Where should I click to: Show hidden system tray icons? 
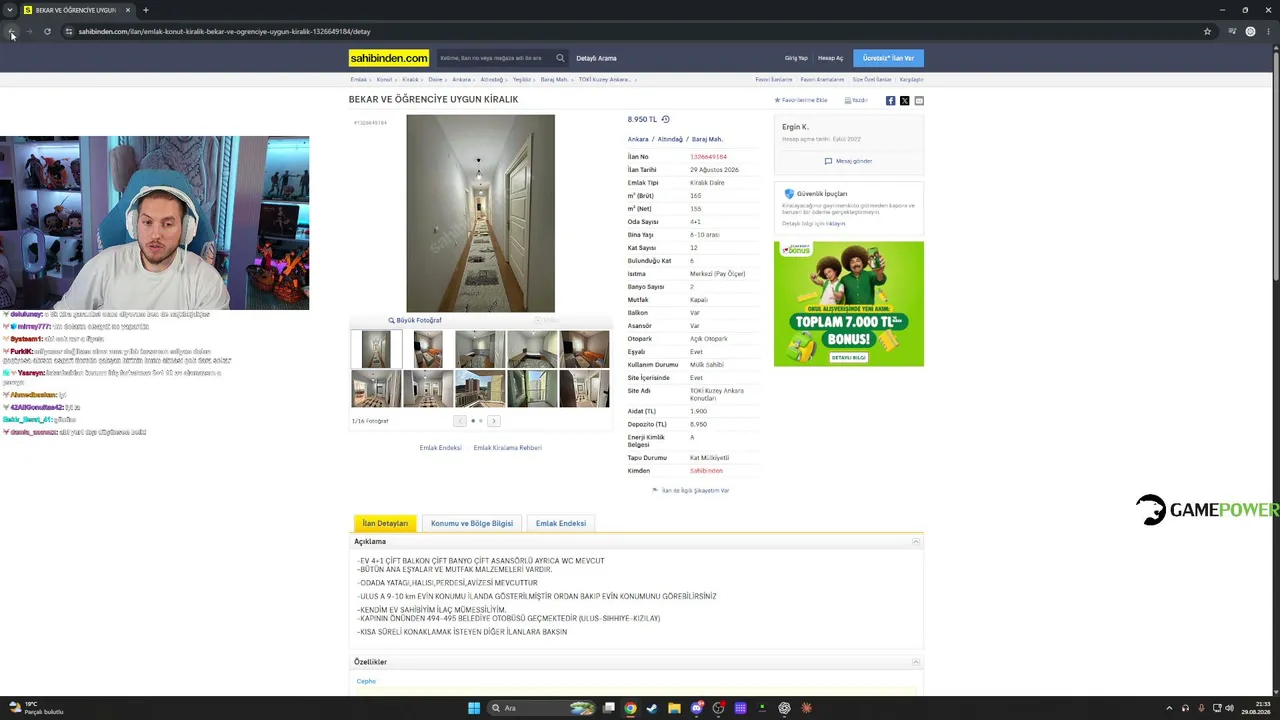pos(1169,708)
